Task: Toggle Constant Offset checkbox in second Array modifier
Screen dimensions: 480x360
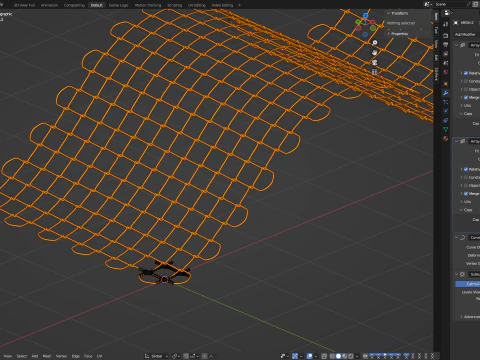Action: (466, 177)
